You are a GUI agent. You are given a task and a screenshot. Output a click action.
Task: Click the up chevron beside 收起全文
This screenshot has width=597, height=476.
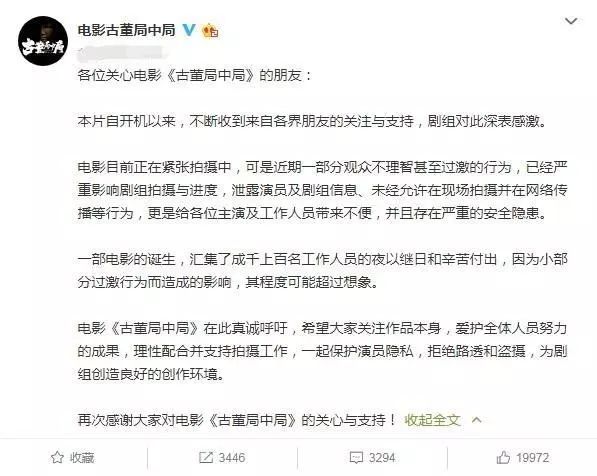[476, 420]
